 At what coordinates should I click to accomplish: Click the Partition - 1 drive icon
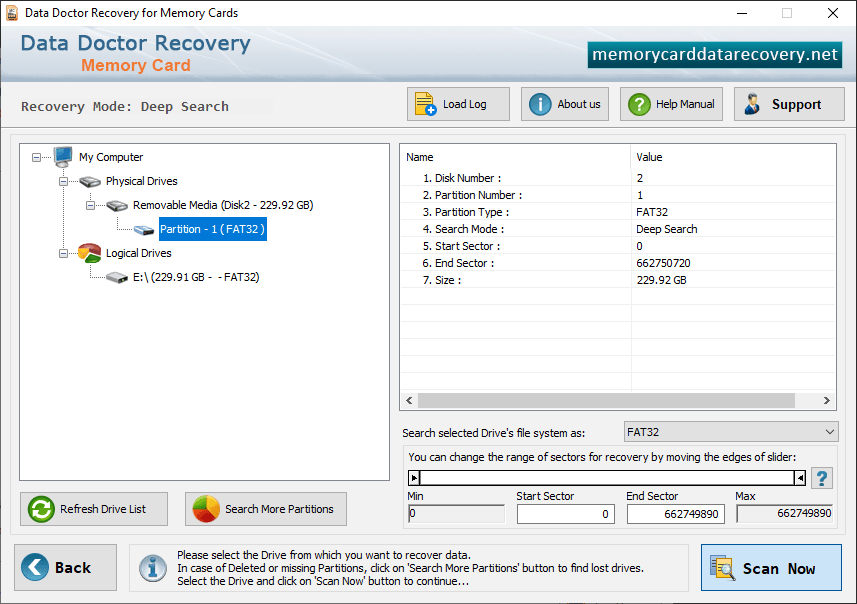pyautogui.click(x=144, y=230)
